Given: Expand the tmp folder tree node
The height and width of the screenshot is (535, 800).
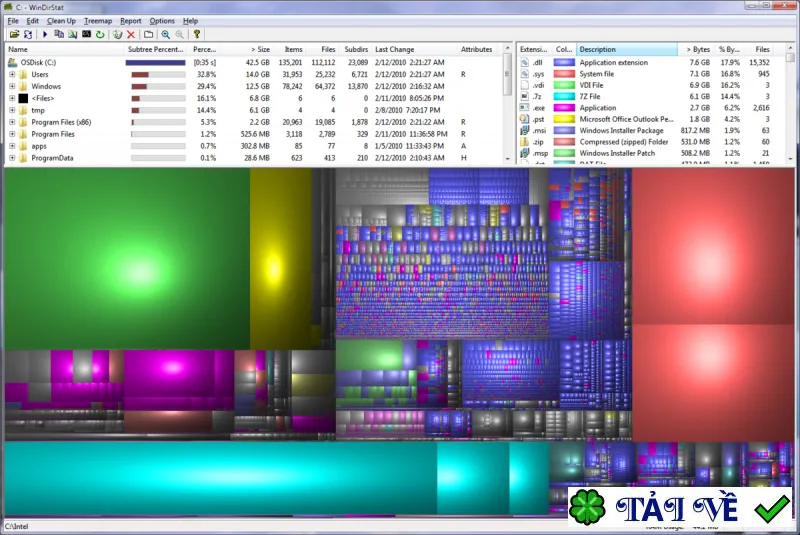Looking at the screenshot, I should point(12,110).
